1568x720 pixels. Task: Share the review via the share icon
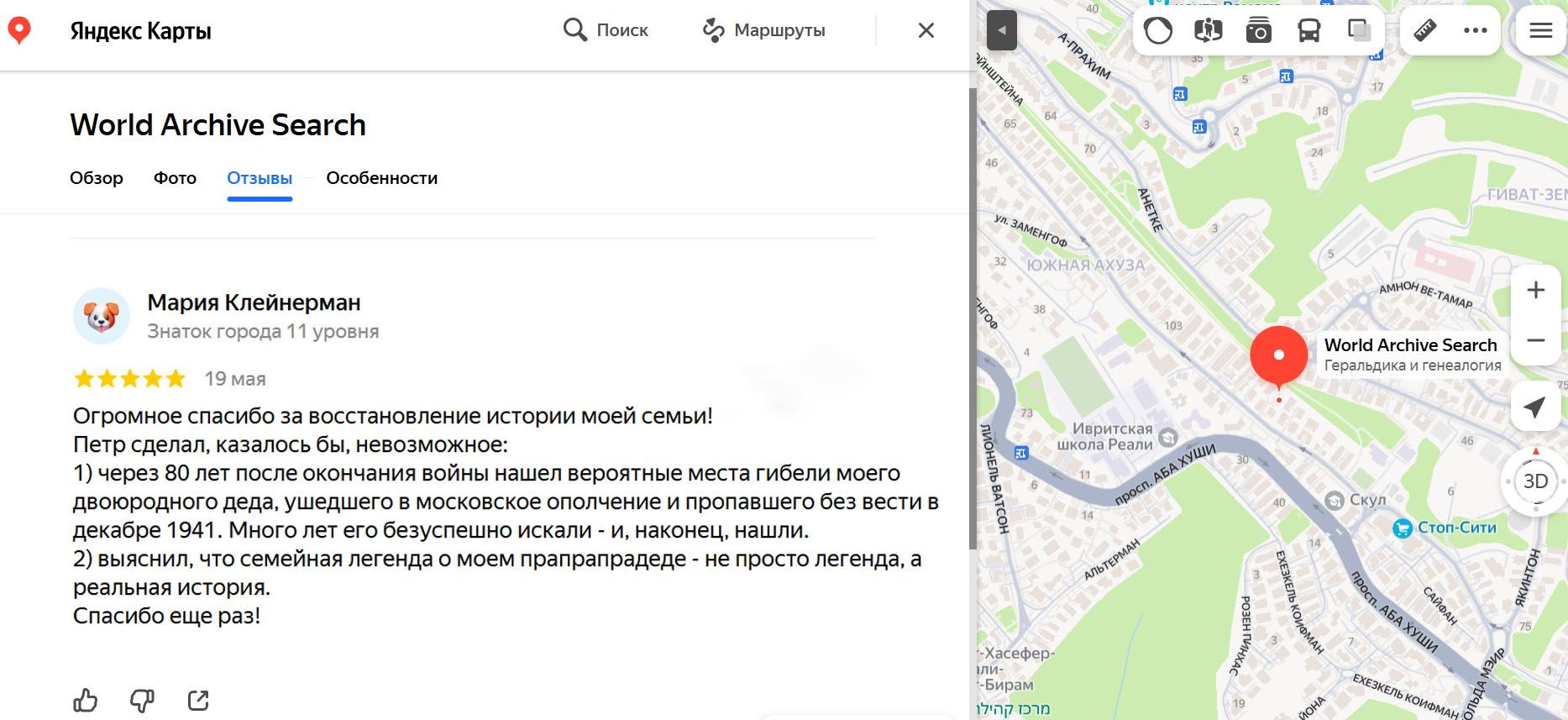tap(198, 700)
